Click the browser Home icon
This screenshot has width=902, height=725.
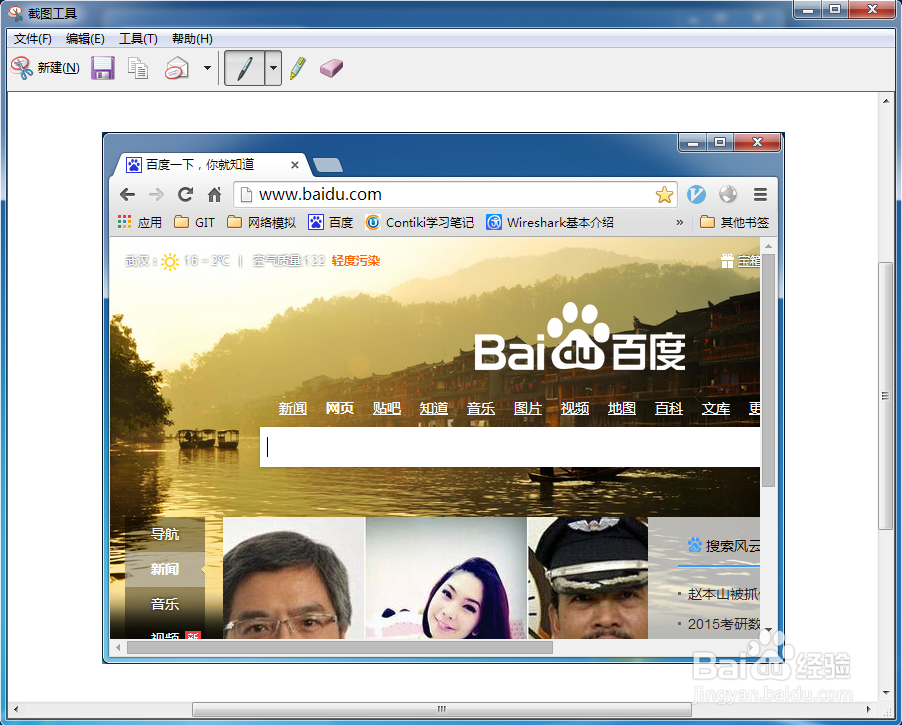click(215, 194)
